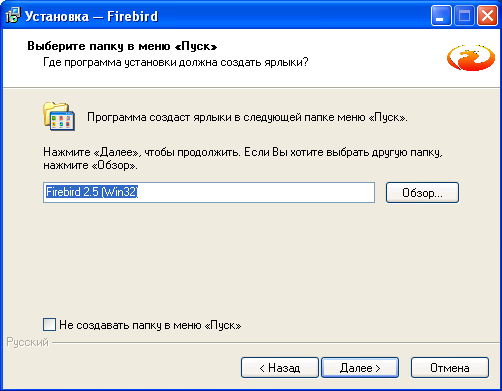
Task: Click the 'Где программа установки должна создать ярлыки?' subtitle
Action: [176, 62]
